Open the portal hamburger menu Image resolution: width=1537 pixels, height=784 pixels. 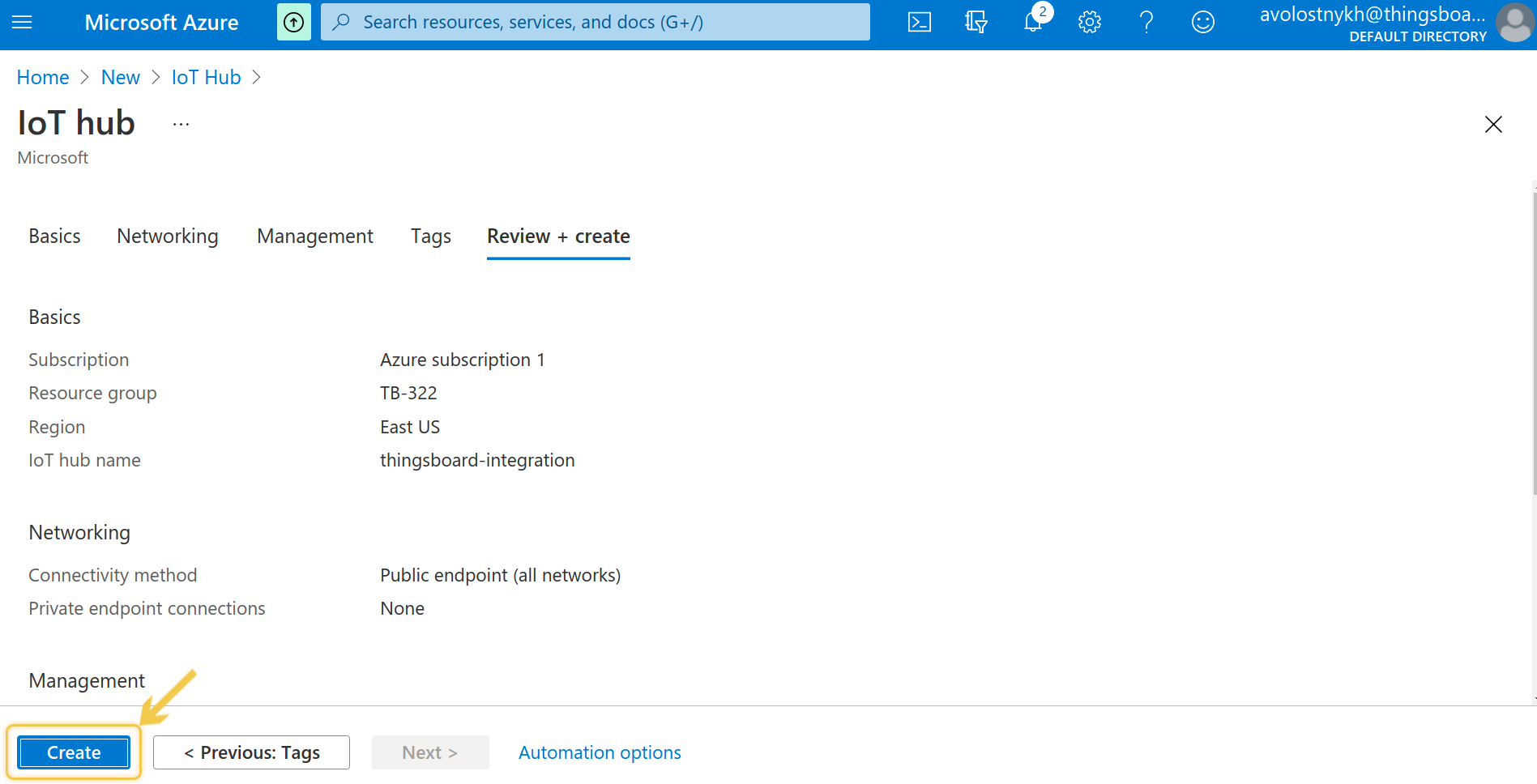(x=22, y=22)
